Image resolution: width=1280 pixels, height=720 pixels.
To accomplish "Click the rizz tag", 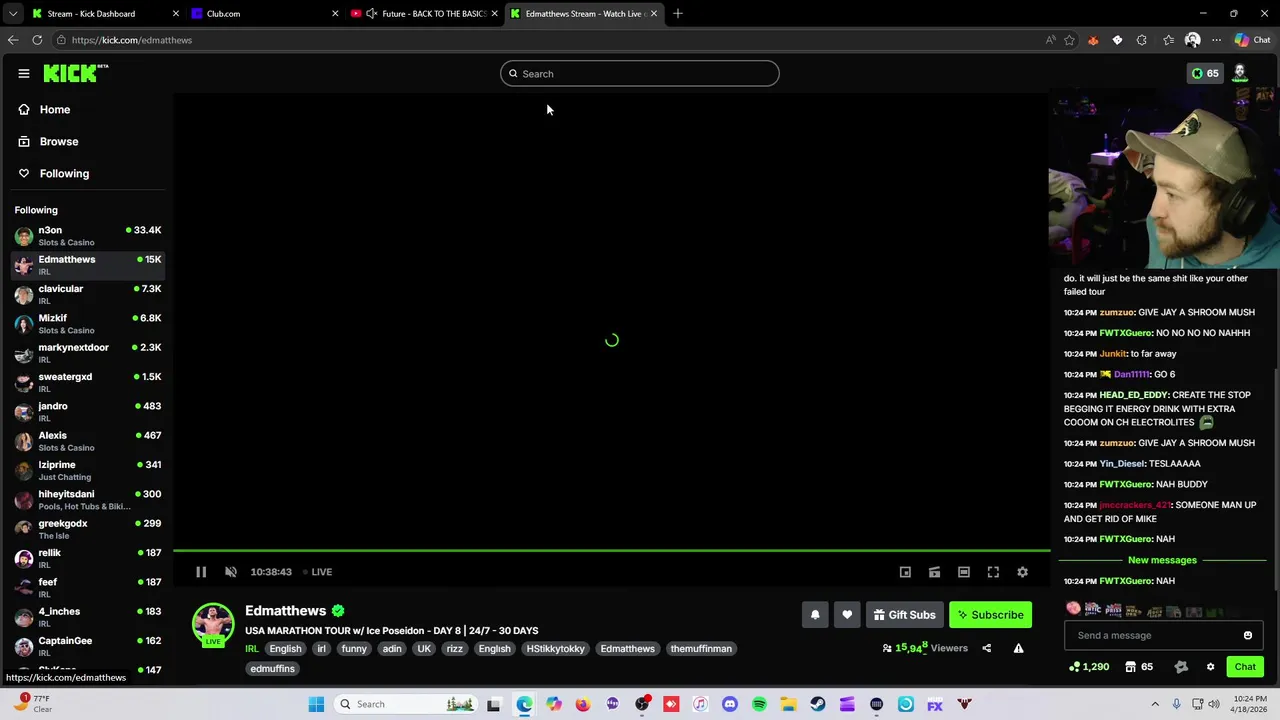I will pos(455,648).
